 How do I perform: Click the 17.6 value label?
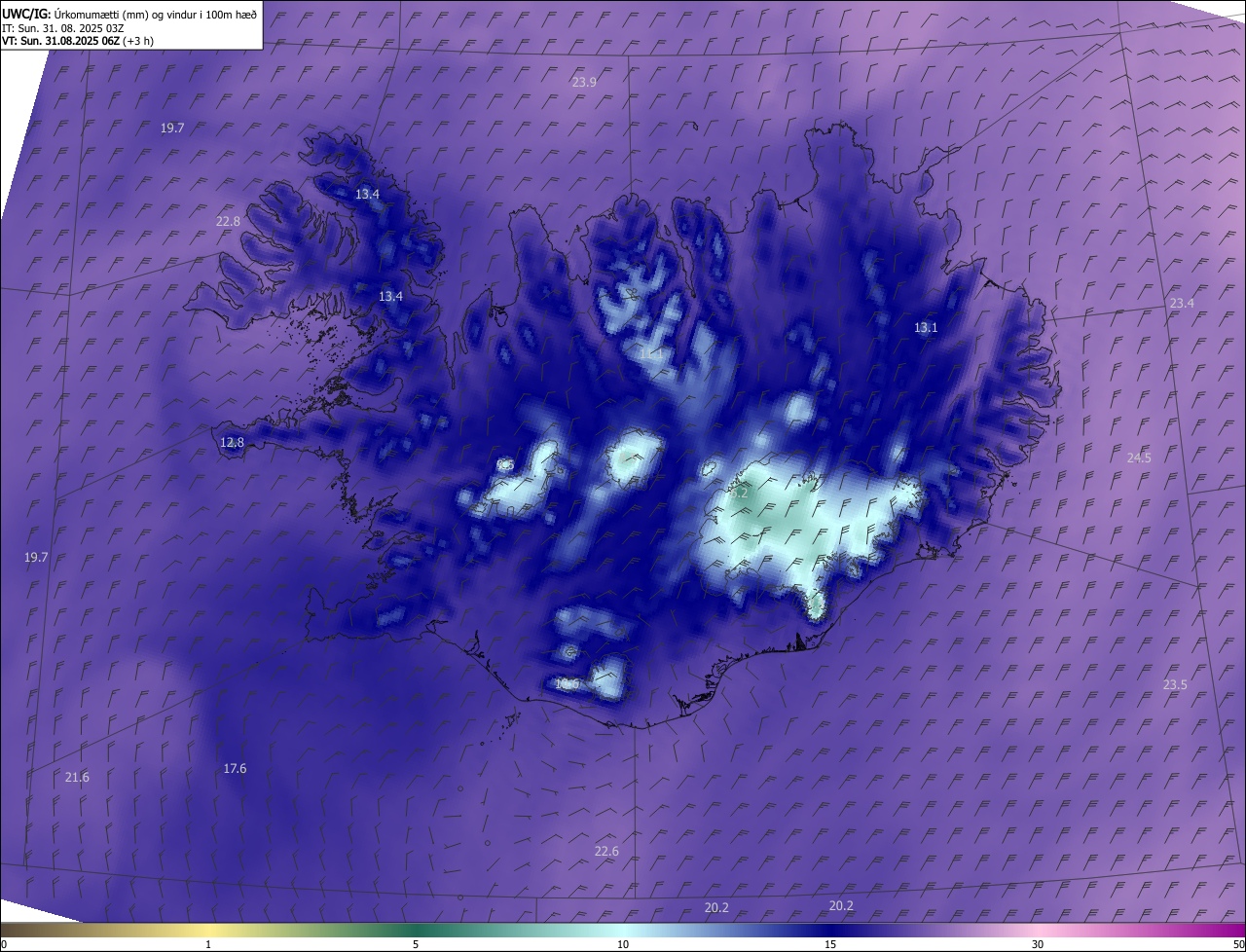pyautogui.click(x=235, y=768)
